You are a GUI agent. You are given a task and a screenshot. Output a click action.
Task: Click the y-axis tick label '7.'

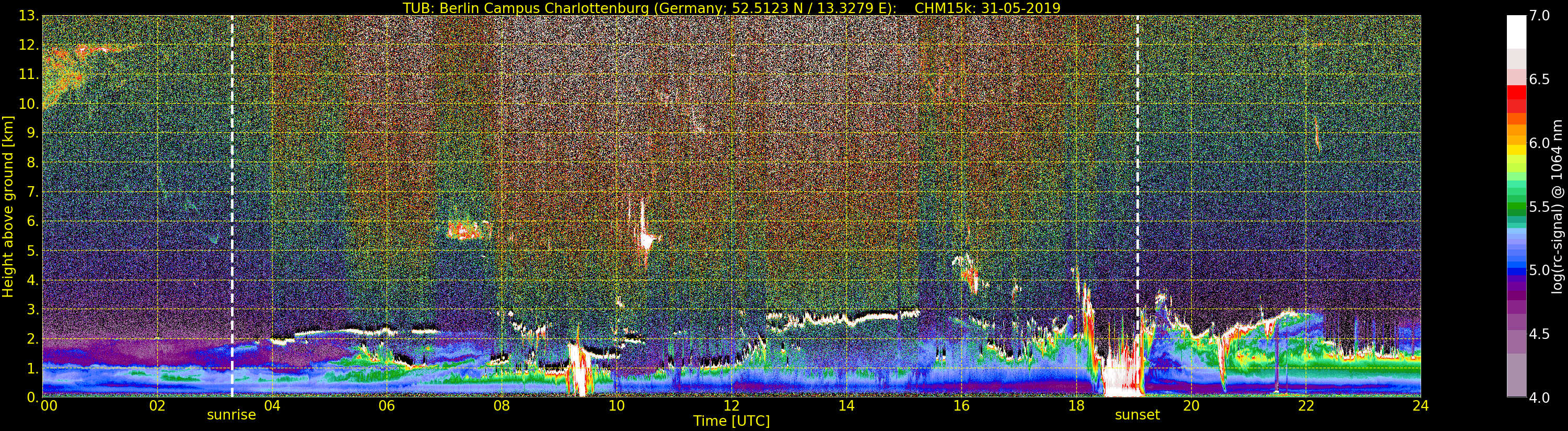click(x=32, y=192)
